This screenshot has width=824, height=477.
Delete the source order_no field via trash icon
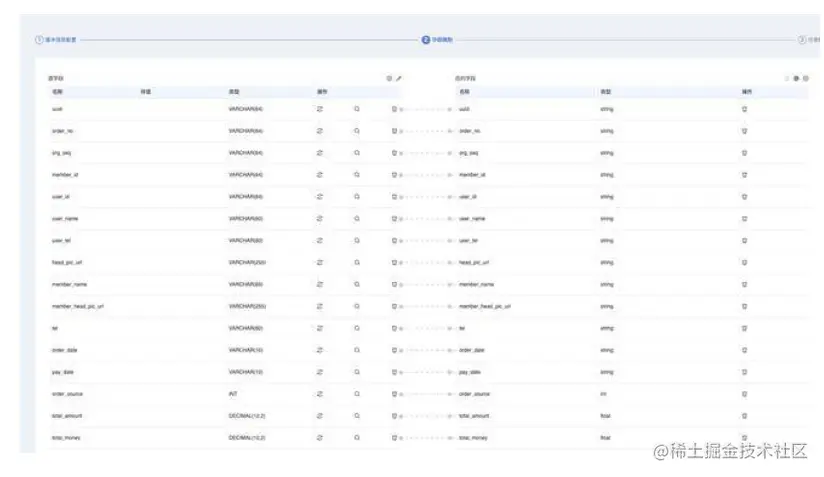pyautogui.click(x=394, y=131)
